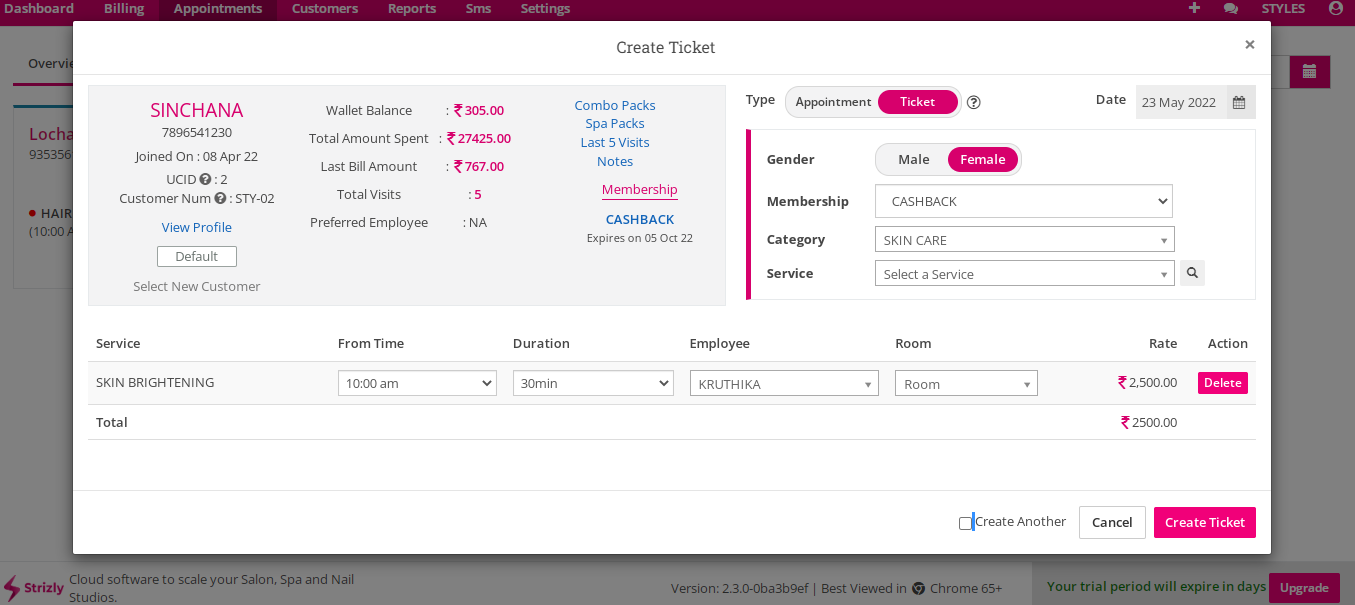The image size is (1355, 605).
Task: Click the Membership link
Action: coord(640,190)
